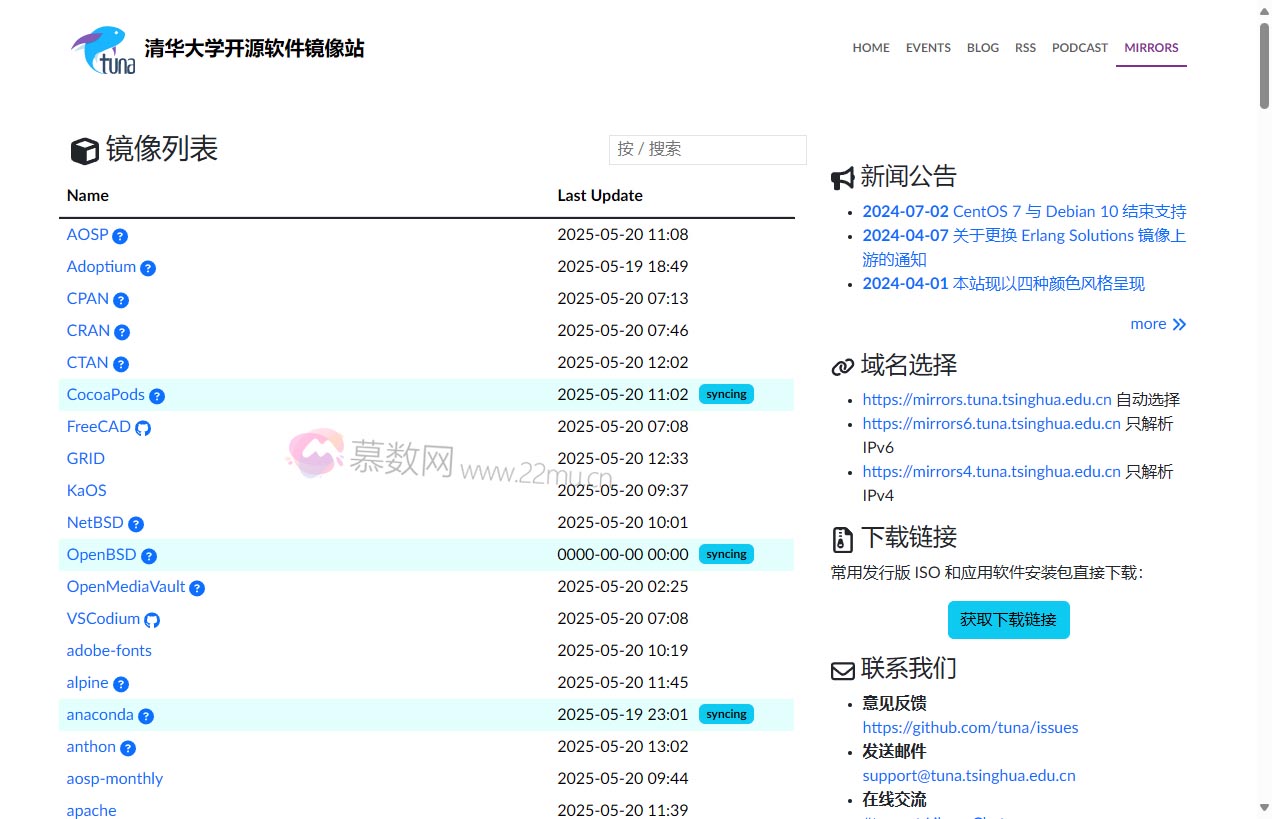Click the TUNA logo
Image resolution: width=1272 pixels, height=819 pixels.
coord(105,48)
